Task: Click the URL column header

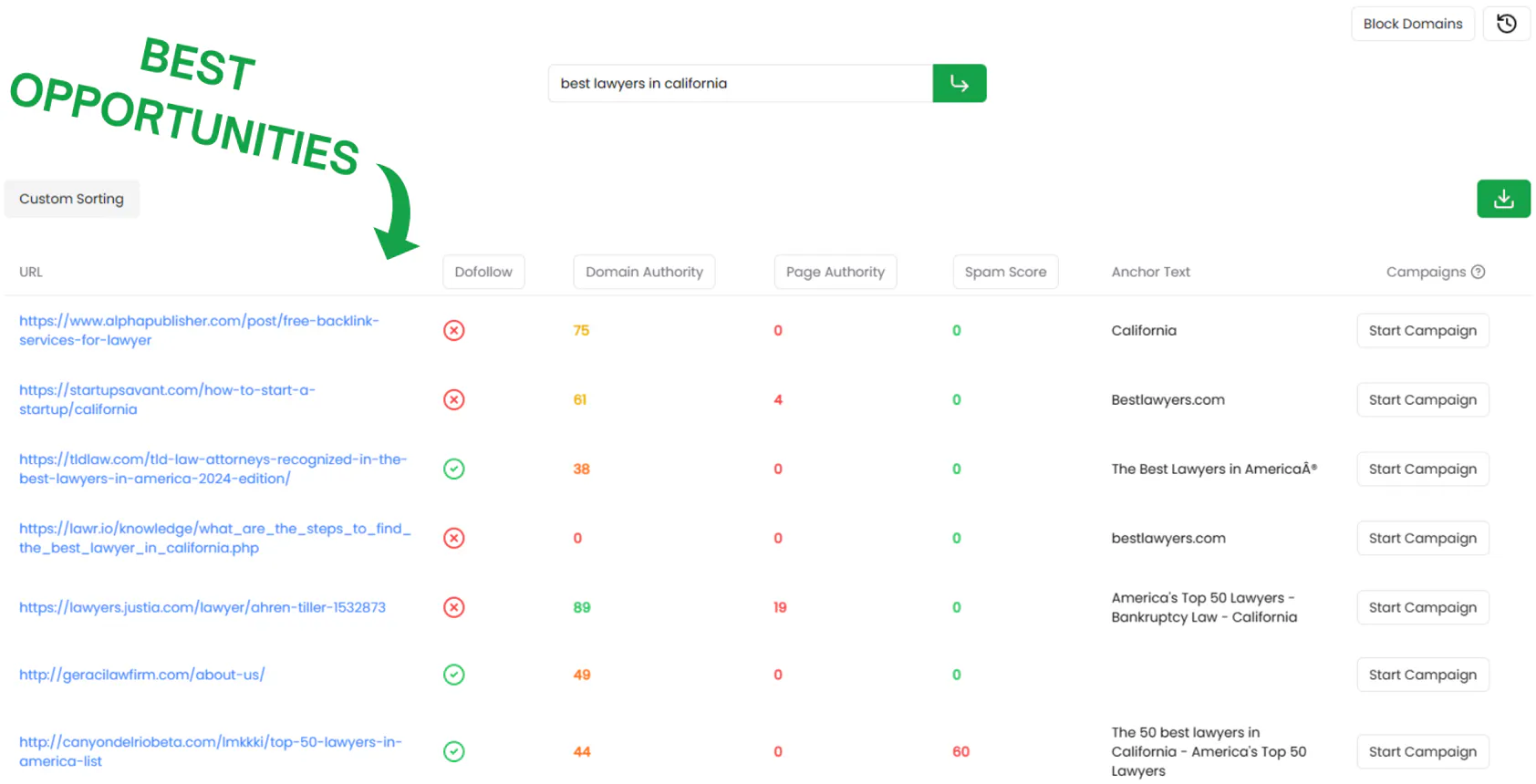Action: (x=31, y=272)
